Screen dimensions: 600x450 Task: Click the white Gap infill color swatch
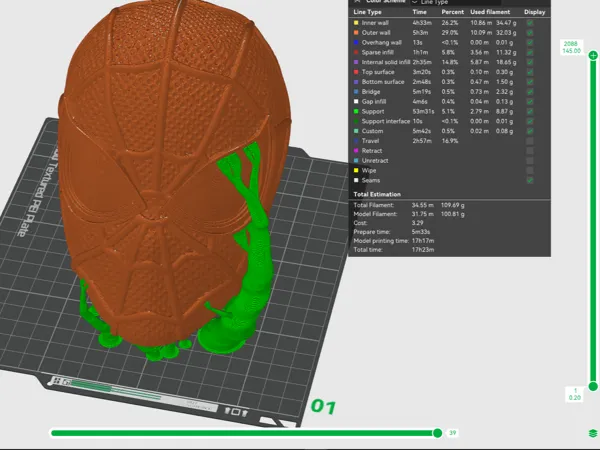(356, 101)
